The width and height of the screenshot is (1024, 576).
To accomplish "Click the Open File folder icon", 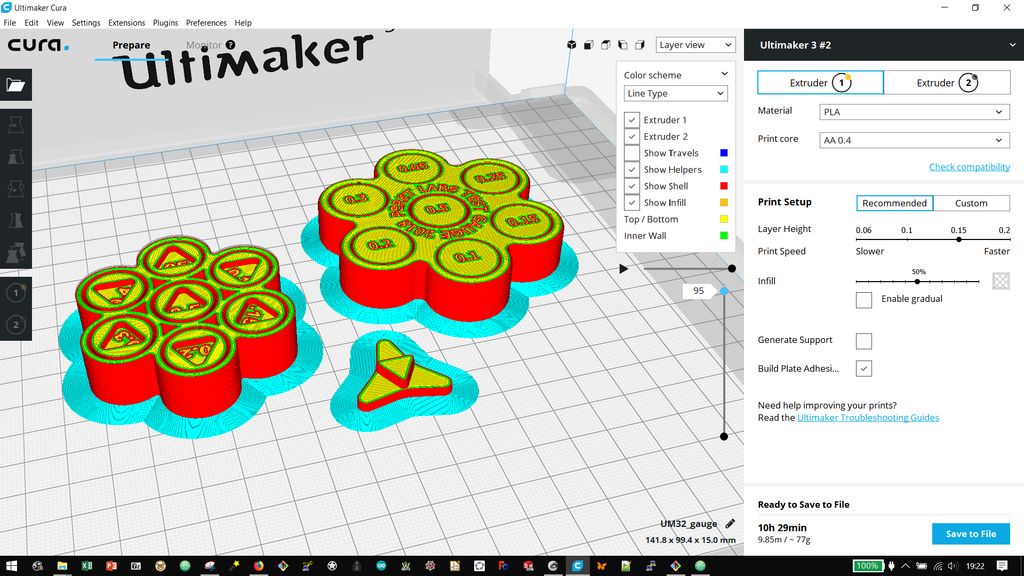I will coord(16,85).
